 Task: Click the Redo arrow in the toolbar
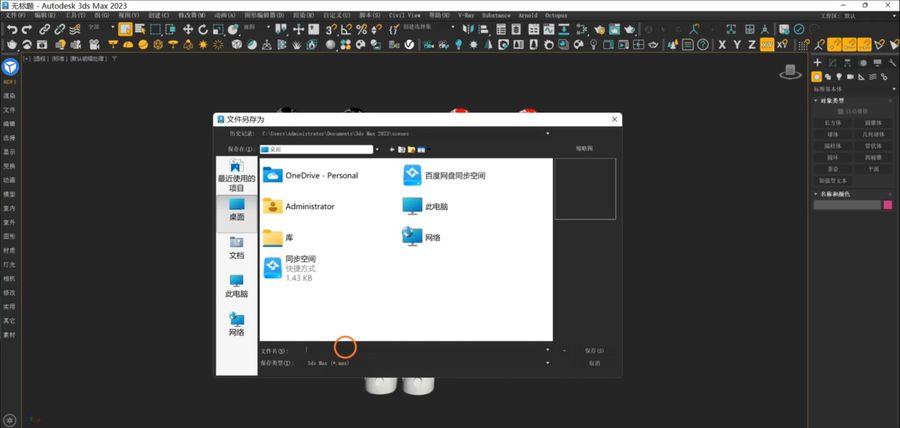click(27, 29)
